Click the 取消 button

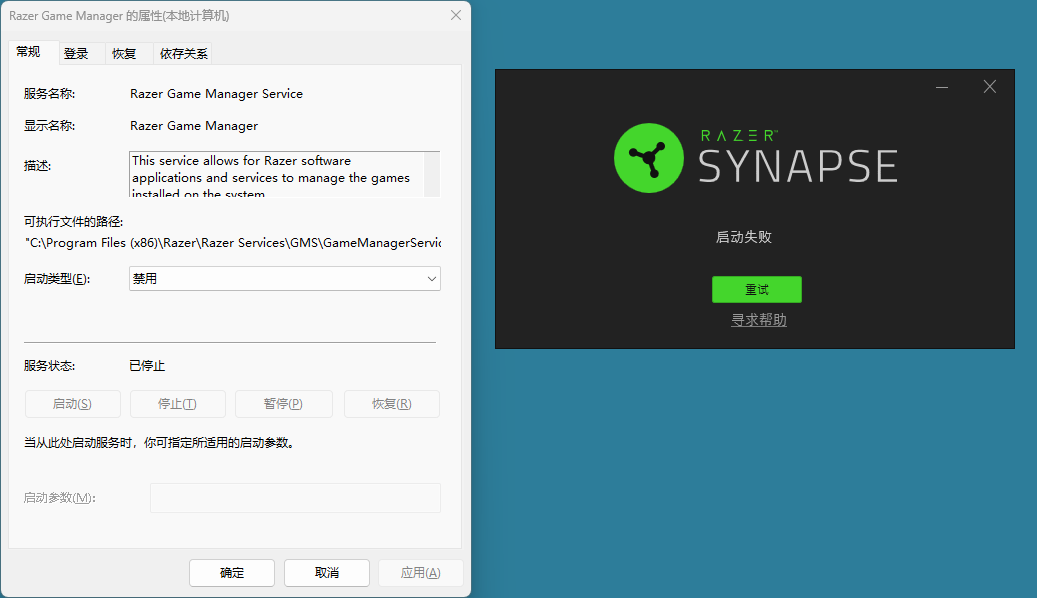tap(327, 573)
